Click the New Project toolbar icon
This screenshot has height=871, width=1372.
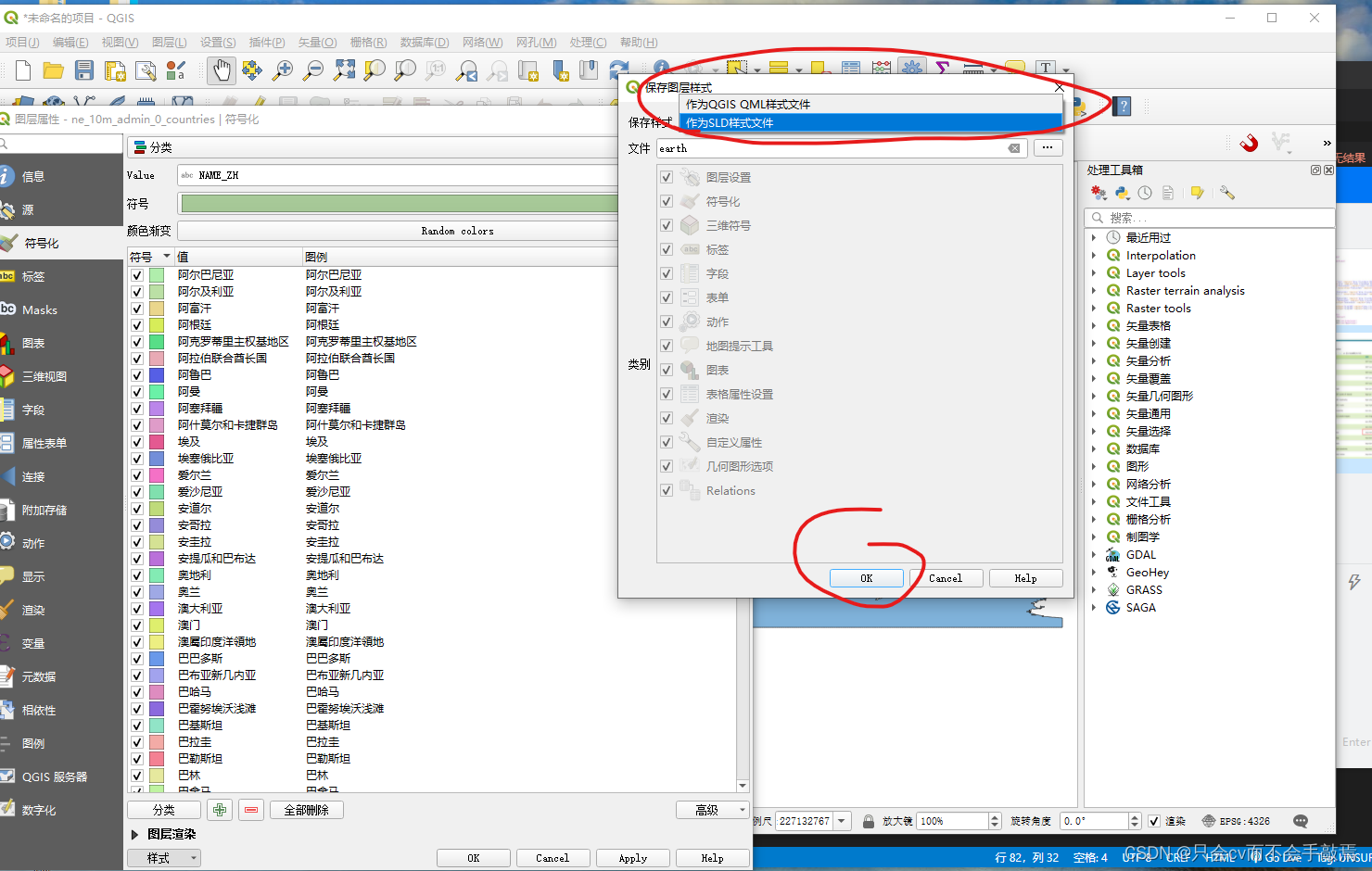[x=23, y=70]
